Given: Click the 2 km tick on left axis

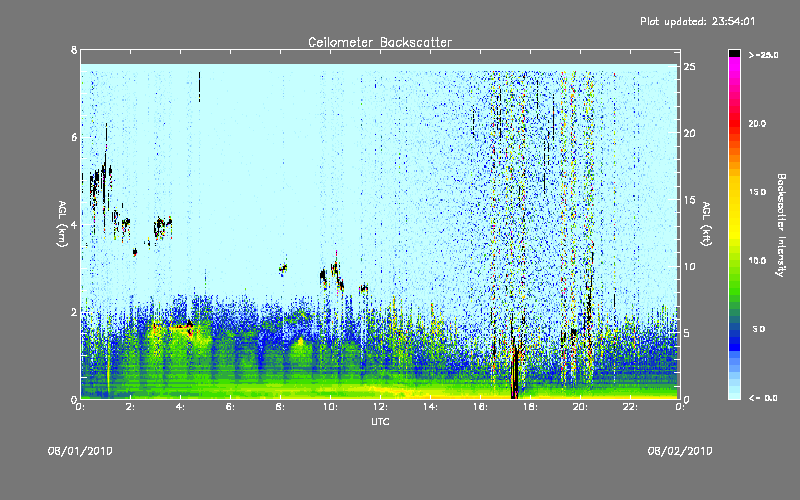Looking at the screenshot, I should click(74, 312).
